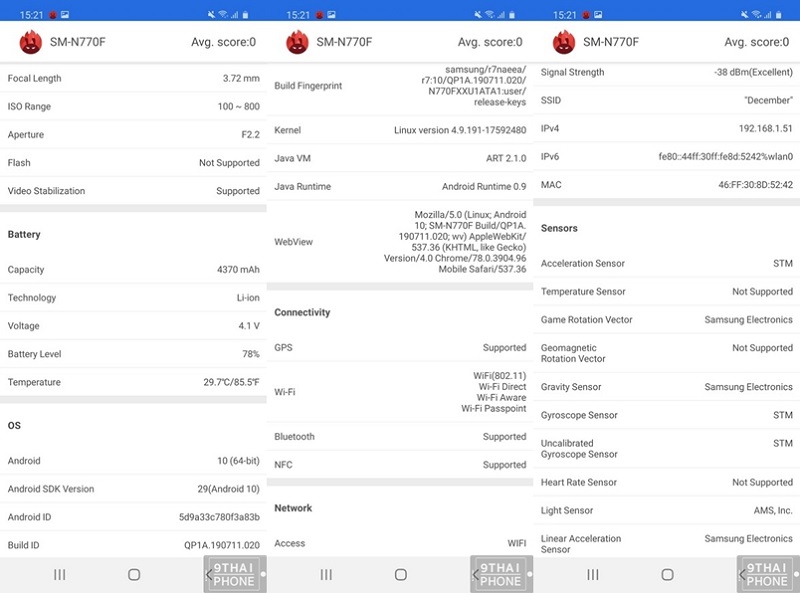Open recent apps below the Build ID screen
The image size is (800, 593).
(x=60, y=575)
